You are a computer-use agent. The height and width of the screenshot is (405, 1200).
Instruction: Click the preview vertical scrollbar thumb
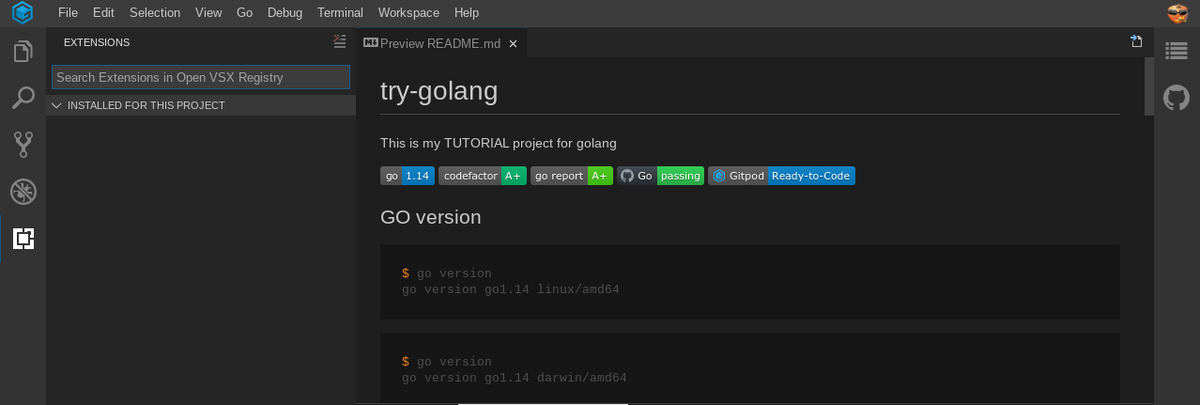(x=1149, y=87)
